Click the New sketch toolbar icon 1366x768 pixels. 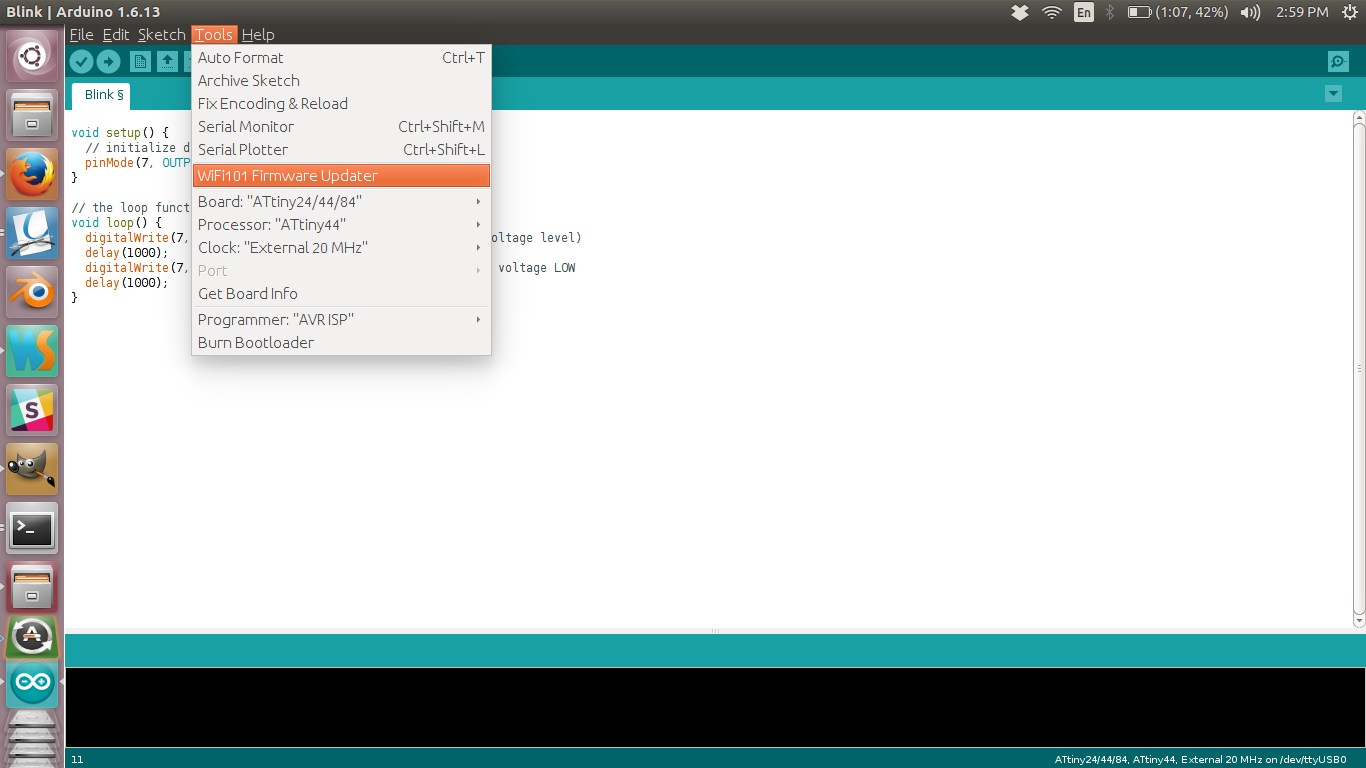[141, 62]
